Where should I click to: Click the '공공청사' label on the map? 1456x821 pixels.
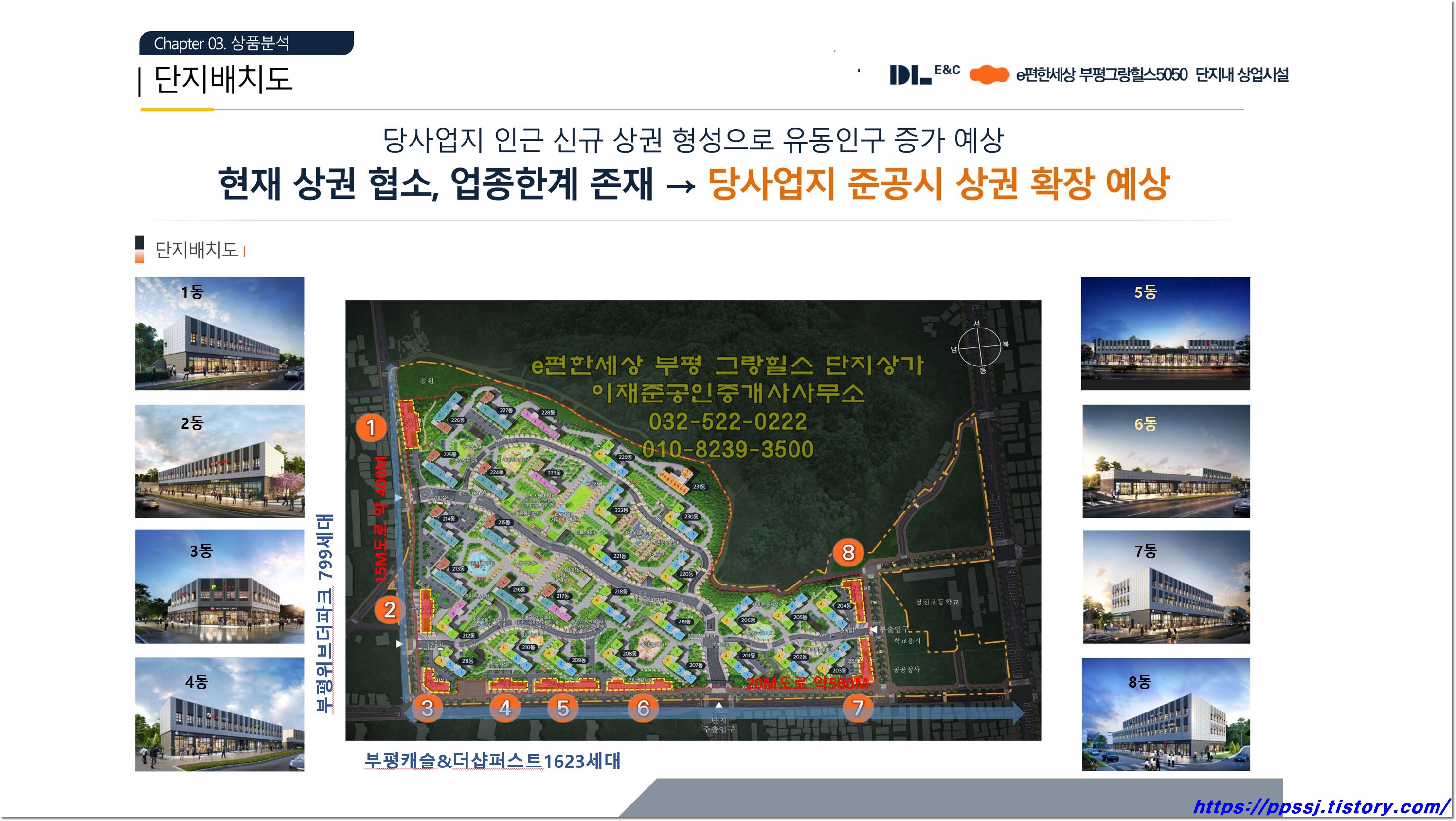coord(907,669)
